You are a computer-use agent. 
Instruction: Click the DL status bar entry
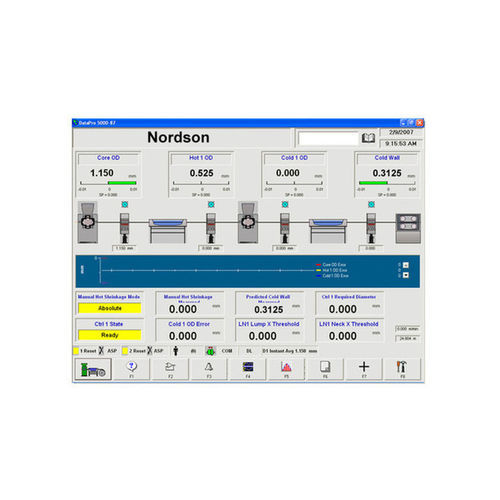249,351
